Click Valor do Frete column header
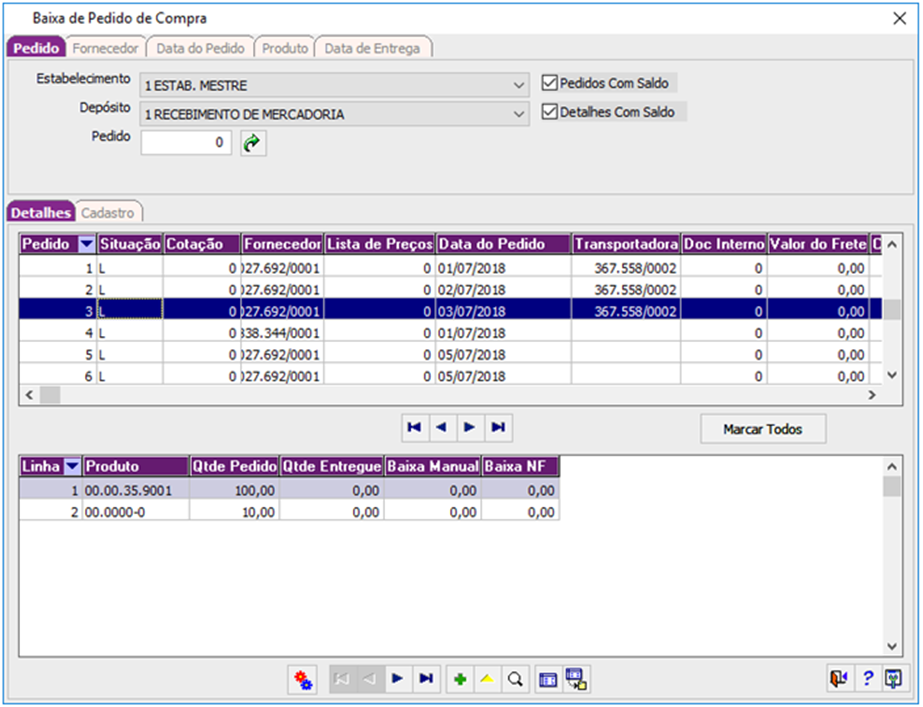Viewport: 923px width, 707px height. coord(818,244)
